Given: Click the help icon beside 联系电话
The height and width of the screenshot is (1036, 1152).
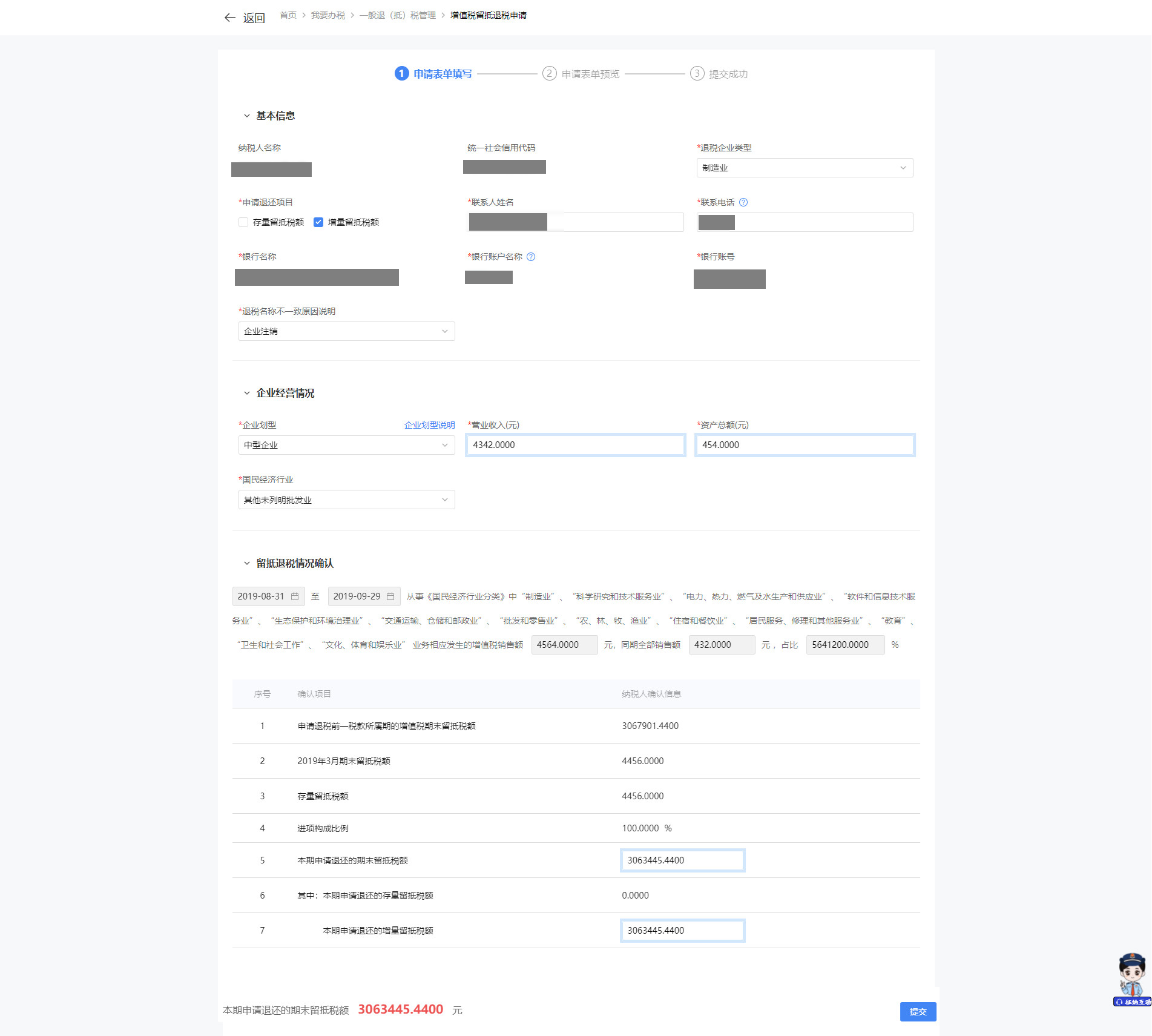Looking at the screenshot, I should [x=743, y=202].
